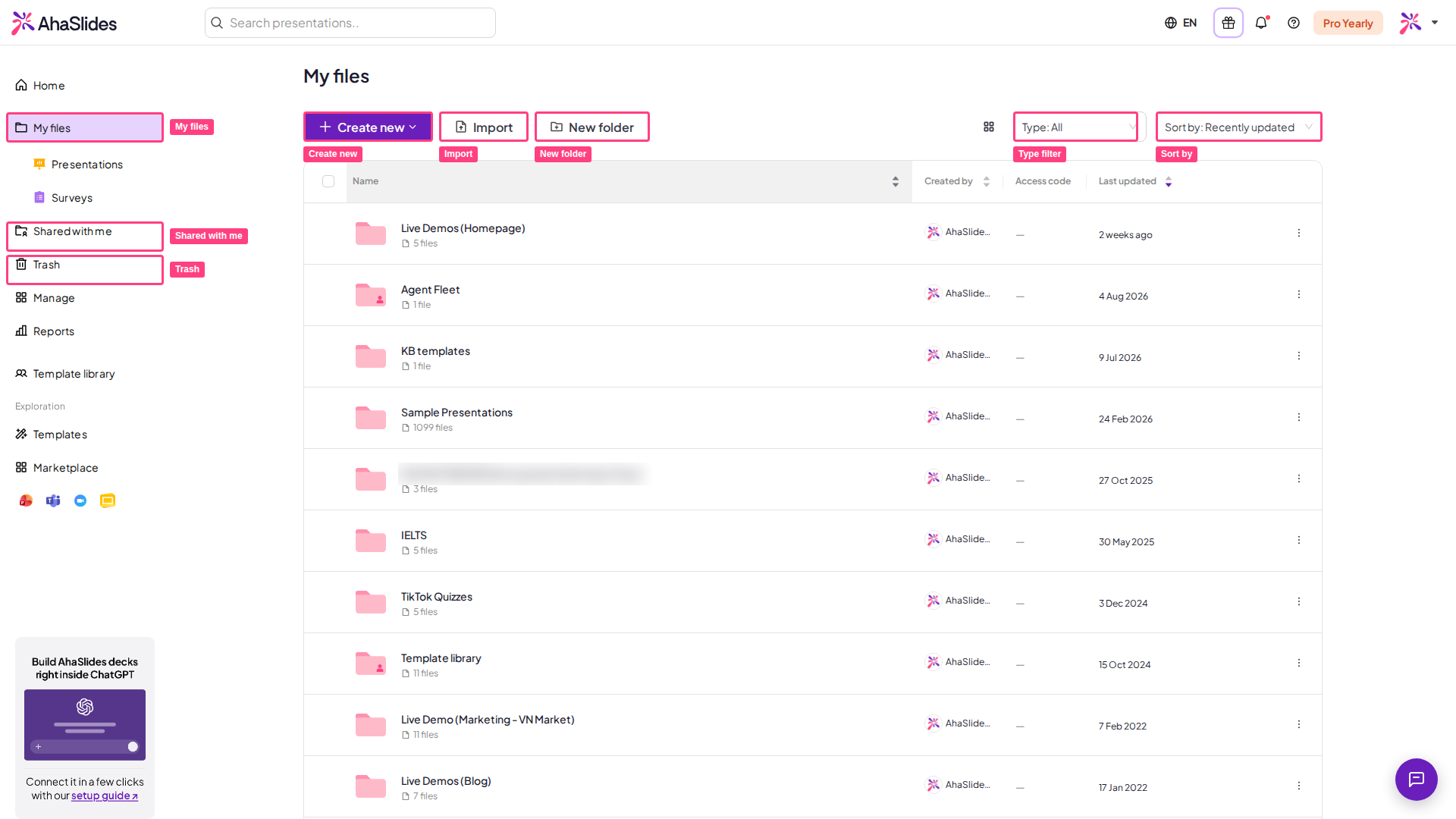Screen dimensions: 1456x819
Task: Switch to grid view
Action: (989, 127)
